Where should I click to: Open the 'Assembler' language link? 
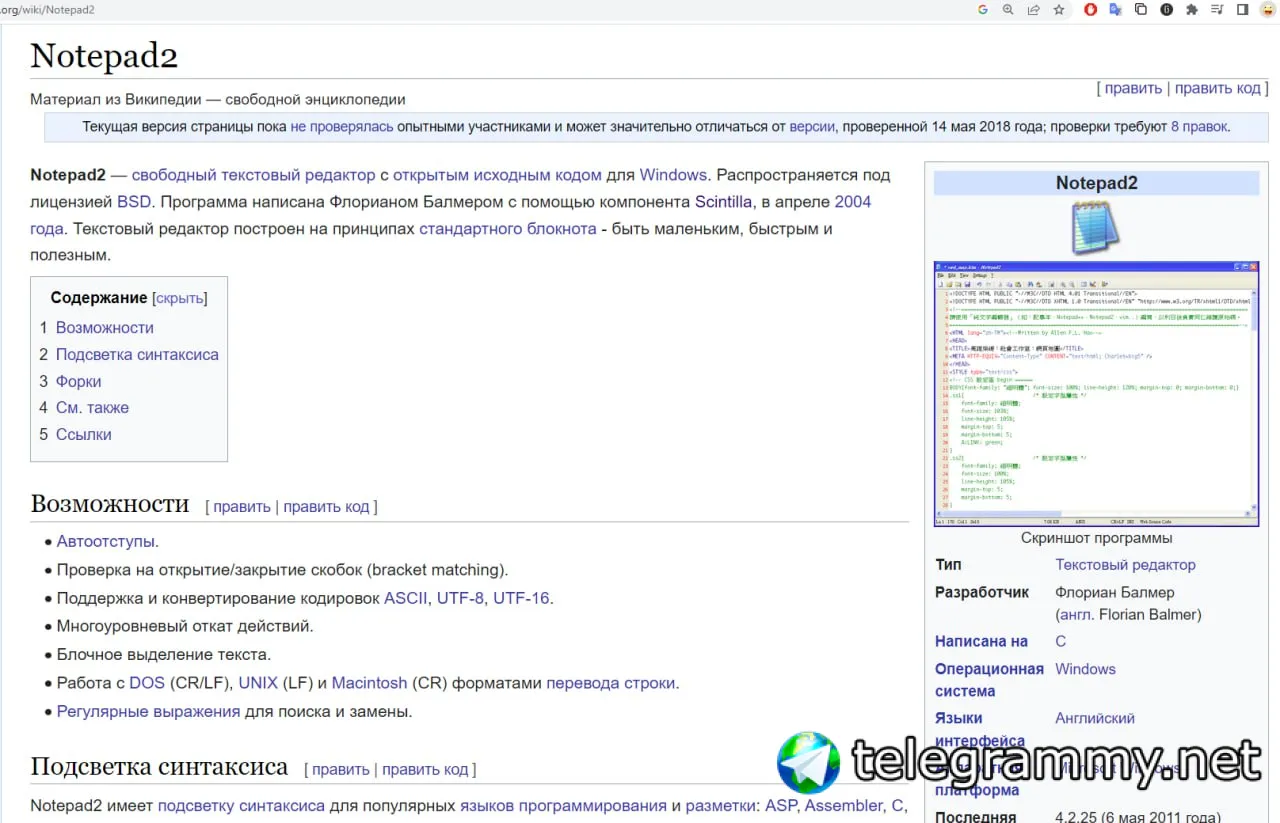845,806
